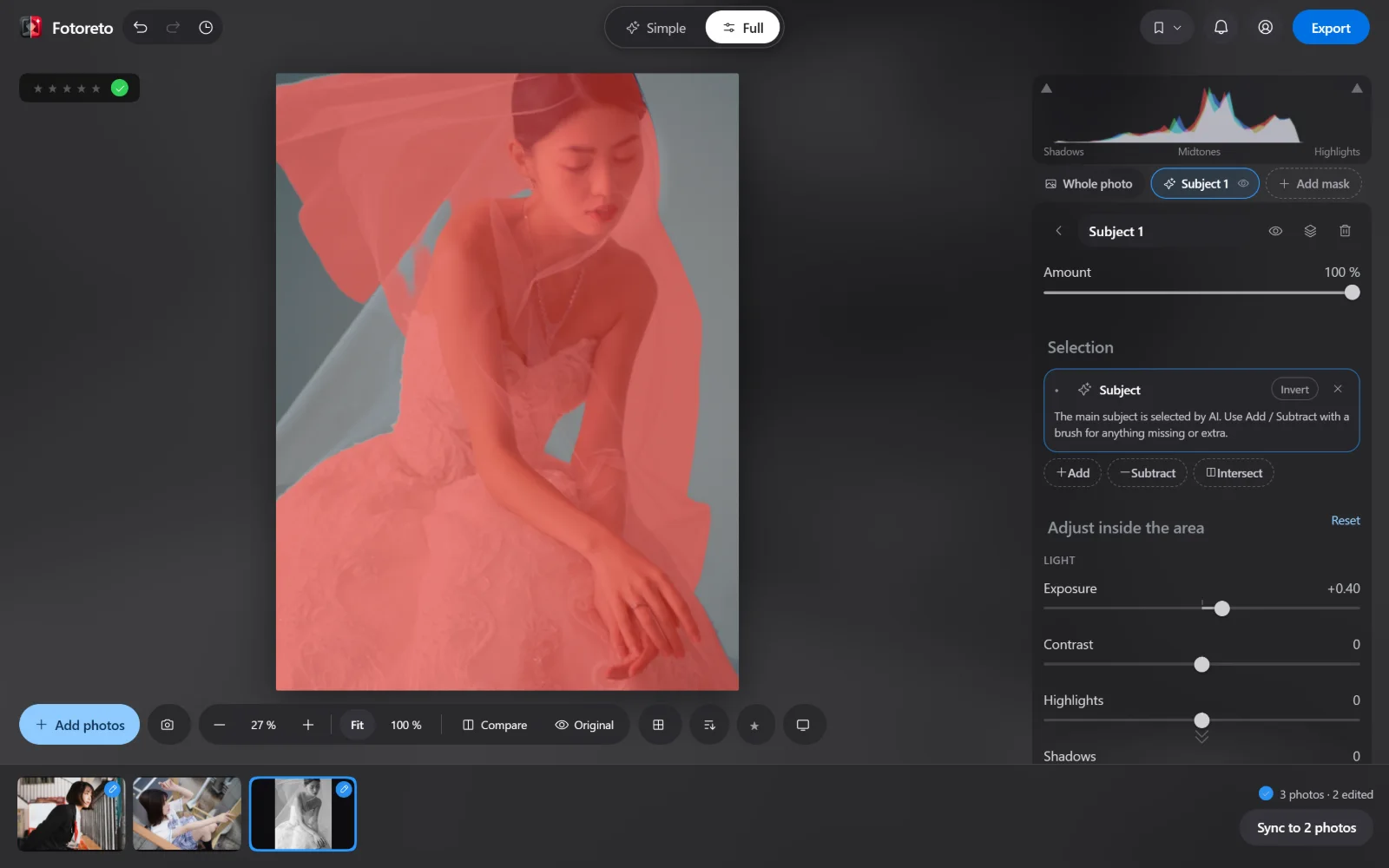The image size is (1389, 868).
Task: Remove Subject selection with X icon
Action: point(1338,389)
